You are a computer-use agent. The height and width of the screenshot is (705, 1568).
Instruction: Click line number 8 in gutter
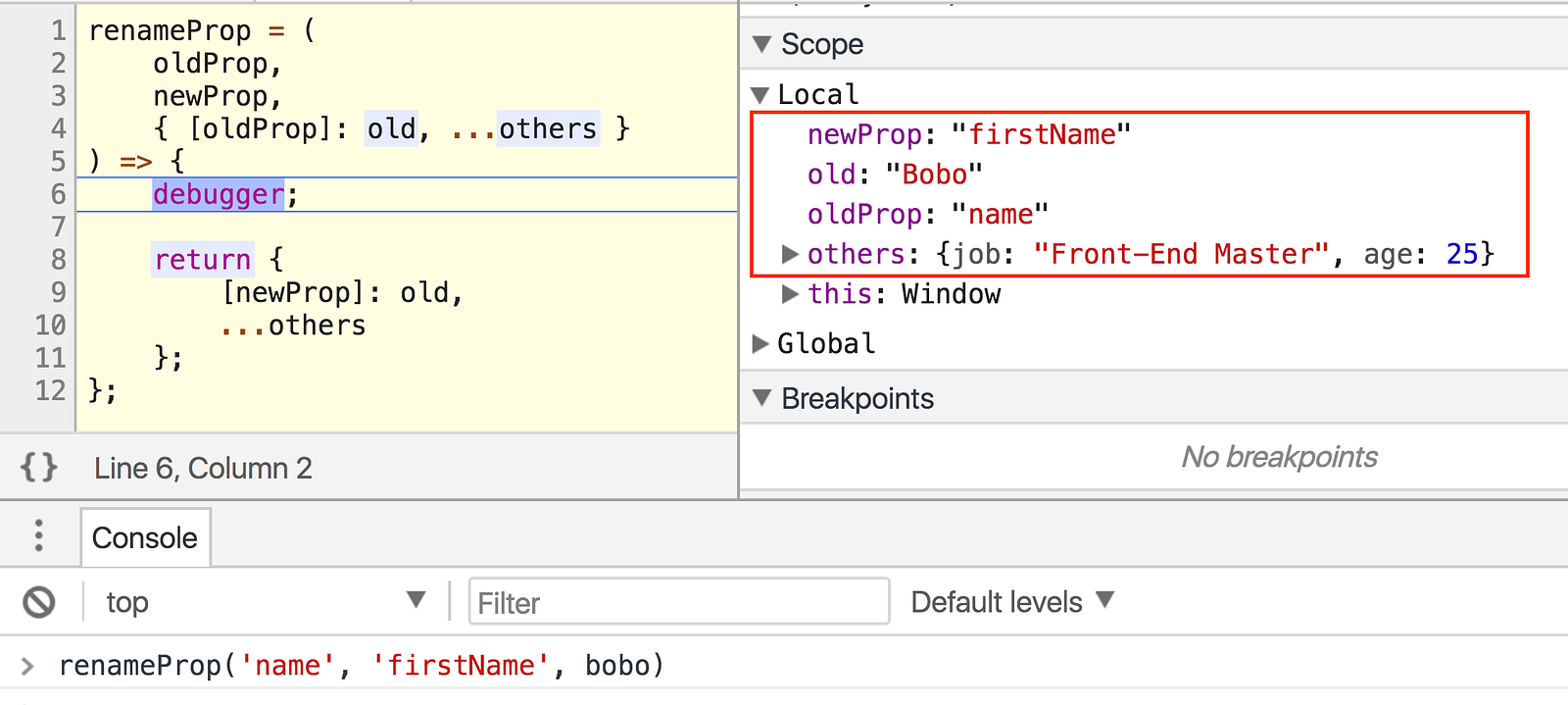click(58, 260)
